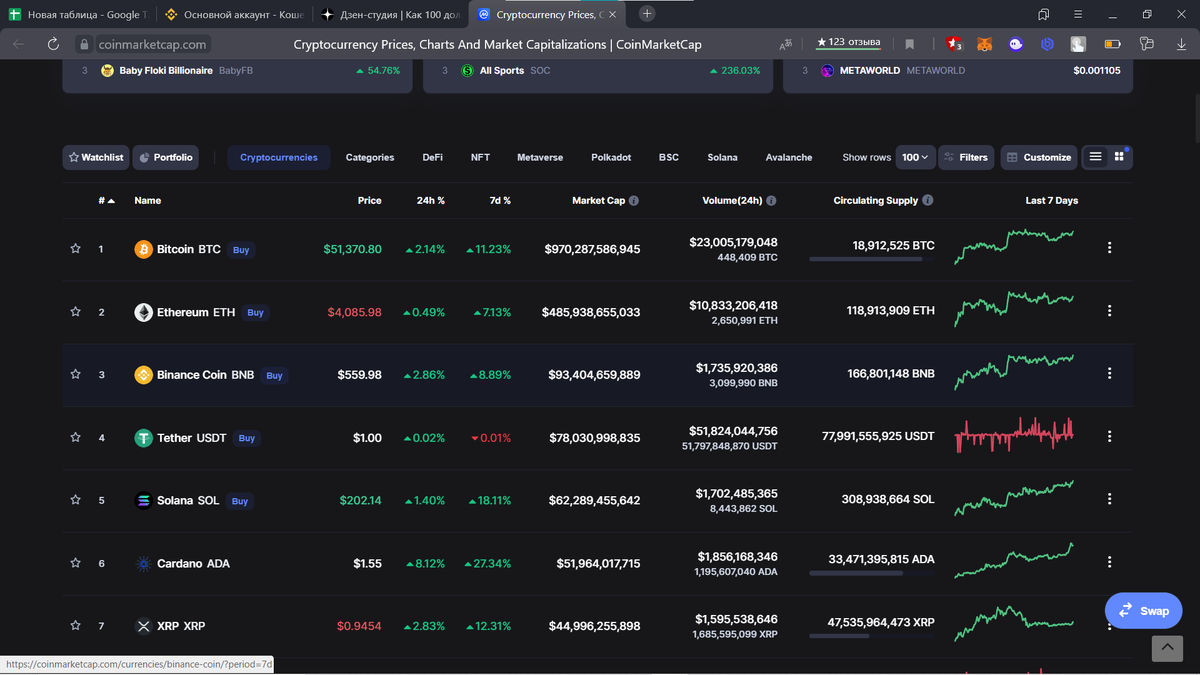The image size is (1200, 675).
Task: Click scroll-to-top arrow button
Action: (1167, 648)
